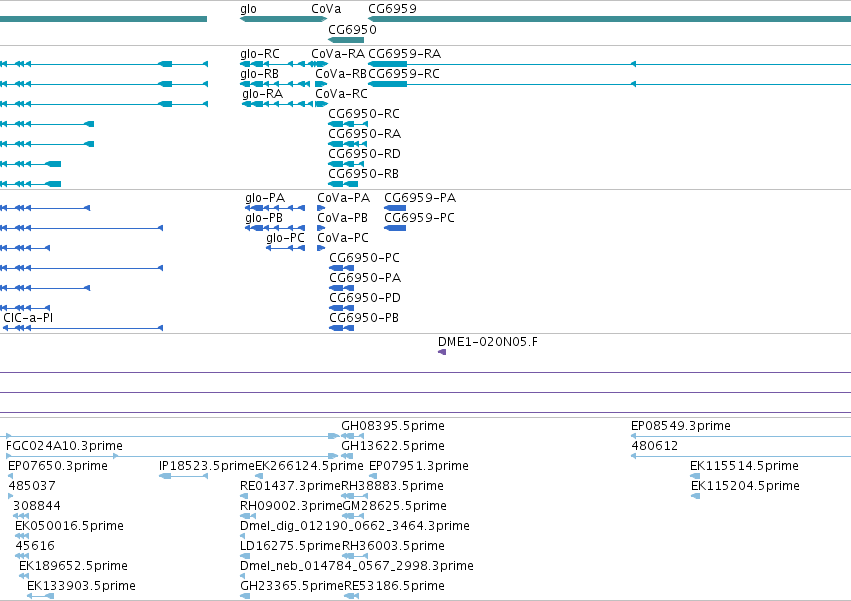Click EST label EK115204.5prime

click(x=746, y=486)
